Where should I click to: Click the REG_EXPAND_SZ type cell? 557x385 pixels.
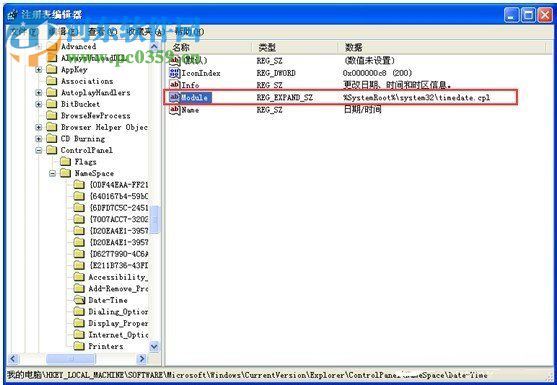tap(285, 97)
